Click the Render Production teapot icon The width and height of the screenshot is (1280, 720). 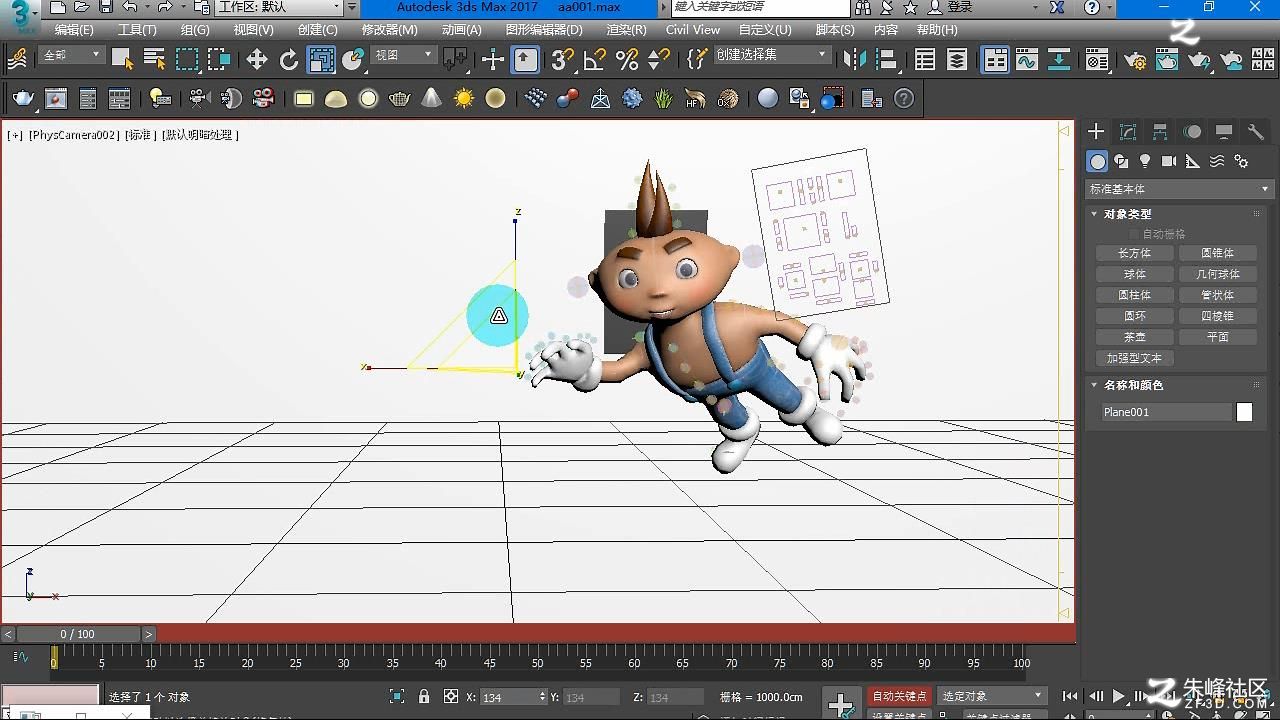tap(1199, 59)
